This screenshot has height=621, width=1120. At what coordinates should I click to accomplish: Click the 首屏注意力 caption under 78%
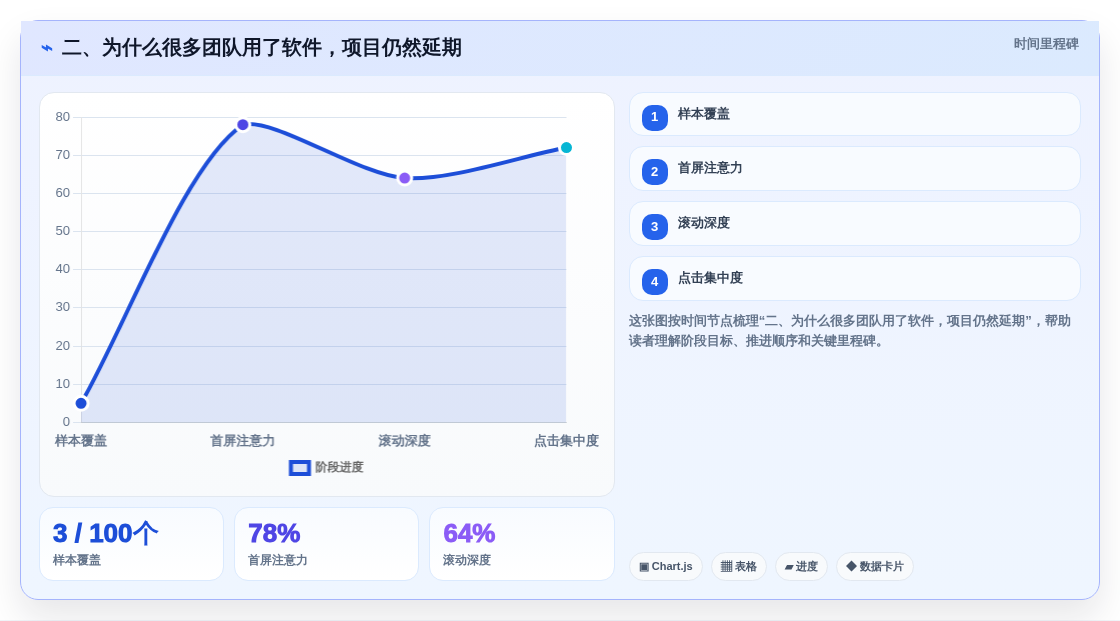coord(277,560)
